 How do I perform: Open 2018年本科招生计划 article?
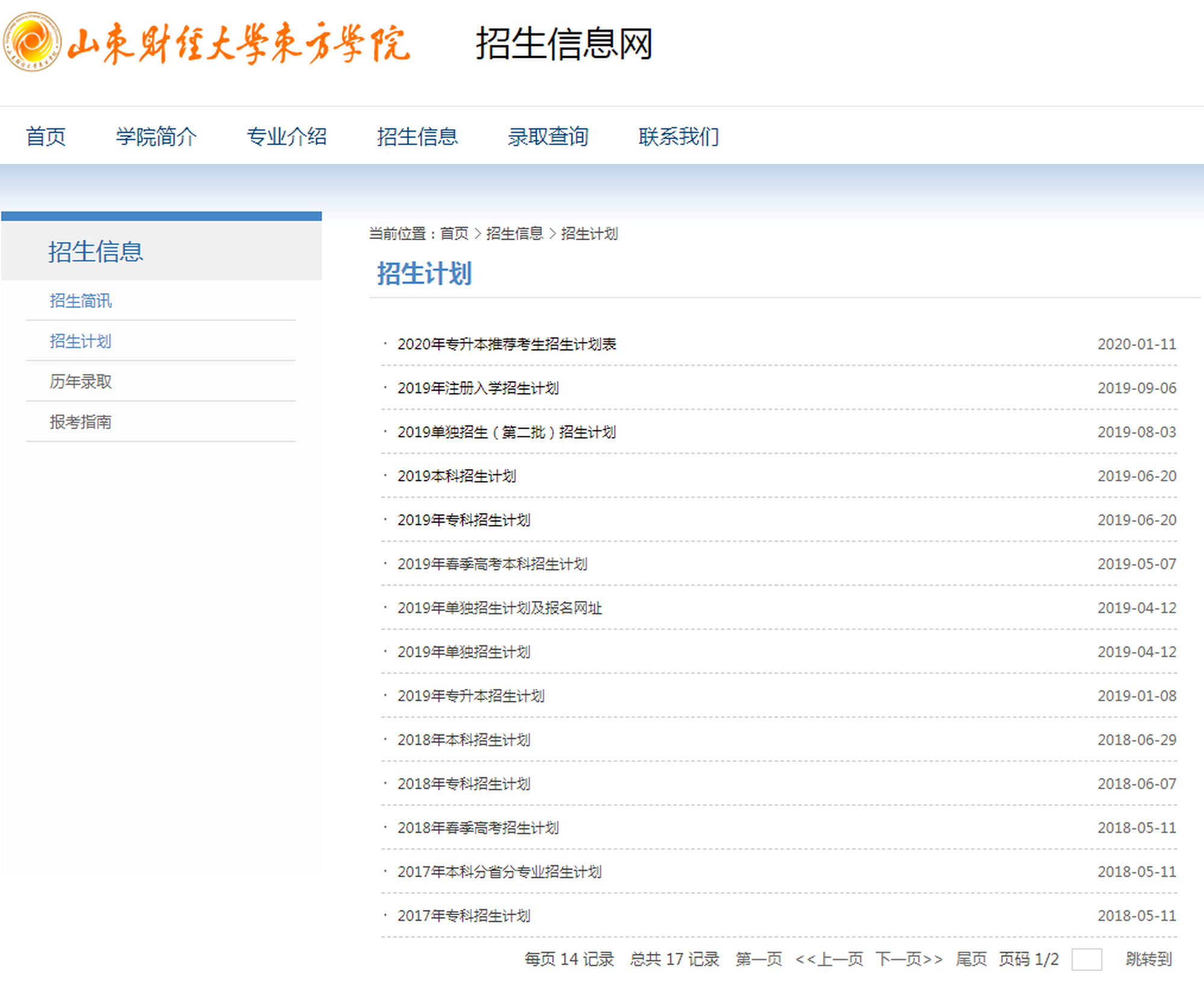[x=464, y=740]
